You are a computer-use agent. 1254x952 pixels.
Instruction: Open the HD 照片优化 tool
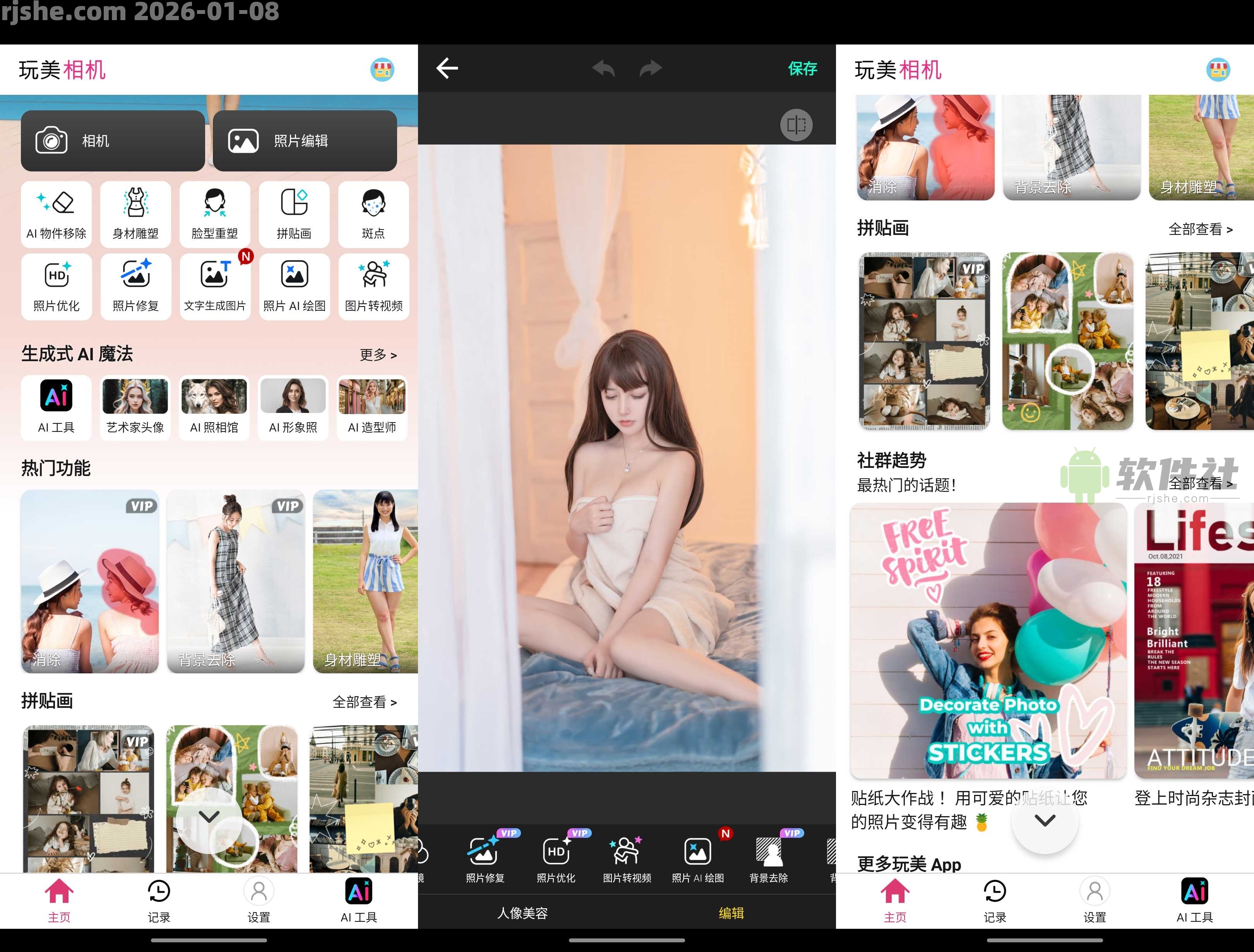pos(56,286)
